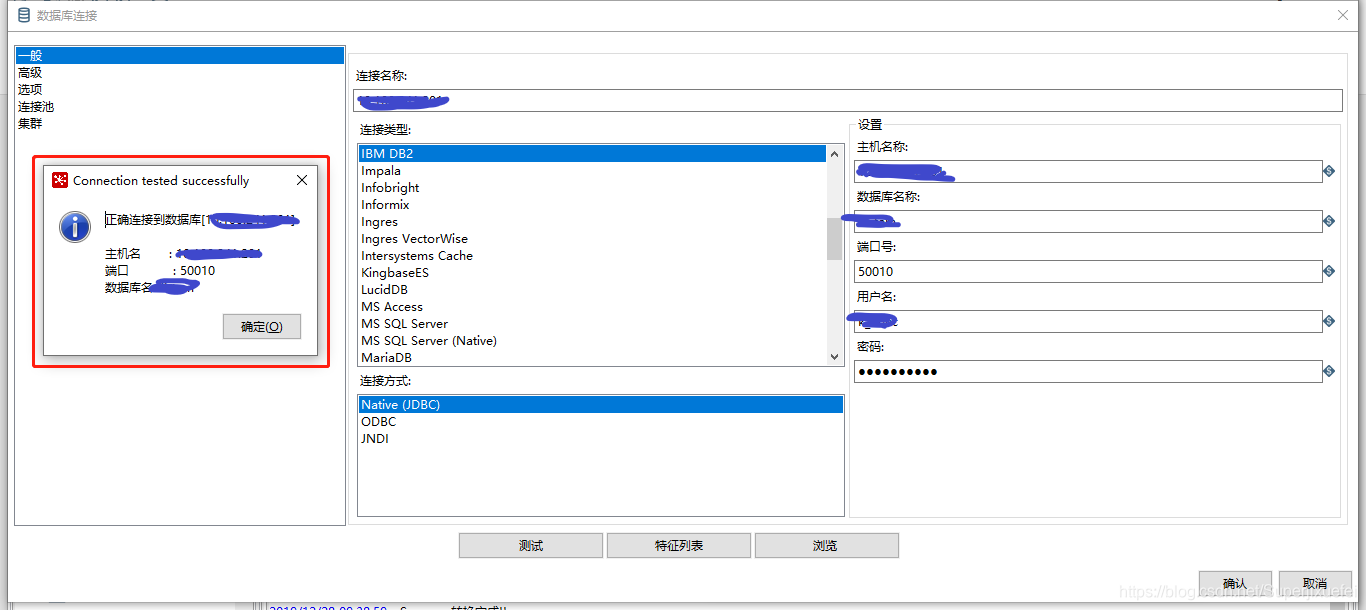The image size is (1366, 610).
Task: Click the 特征列表 button
Action: (679, 545)
